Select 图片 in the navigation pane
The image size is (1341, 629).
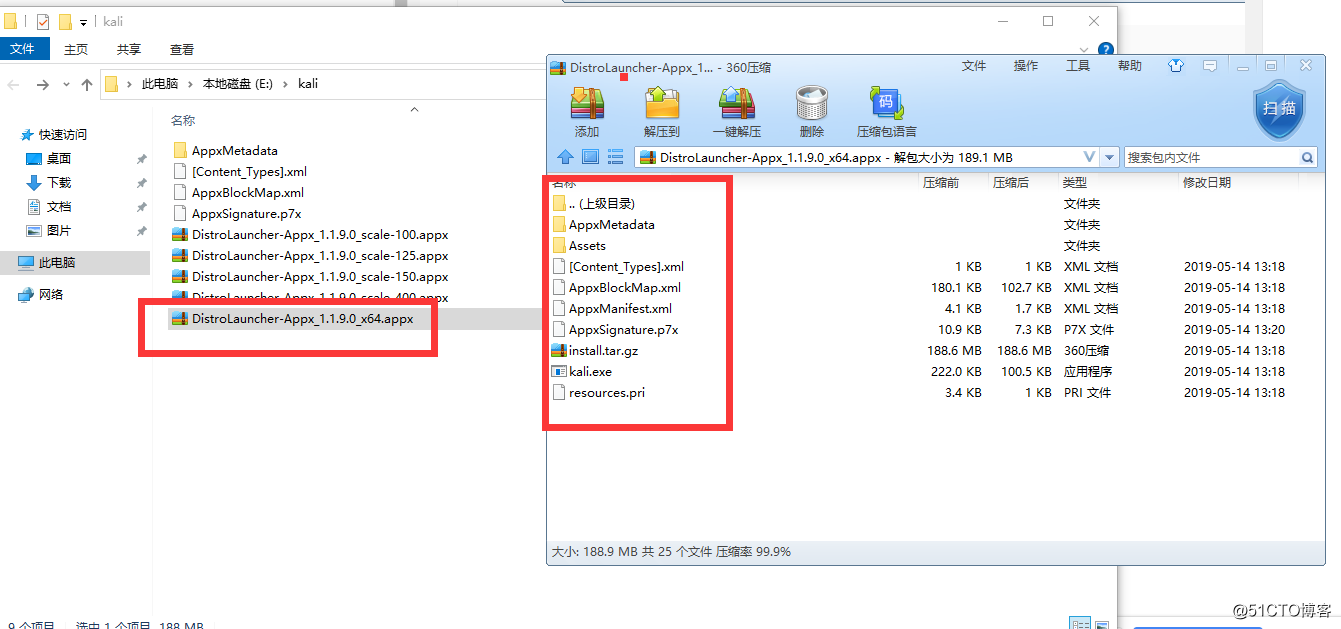tap(59, 231)
